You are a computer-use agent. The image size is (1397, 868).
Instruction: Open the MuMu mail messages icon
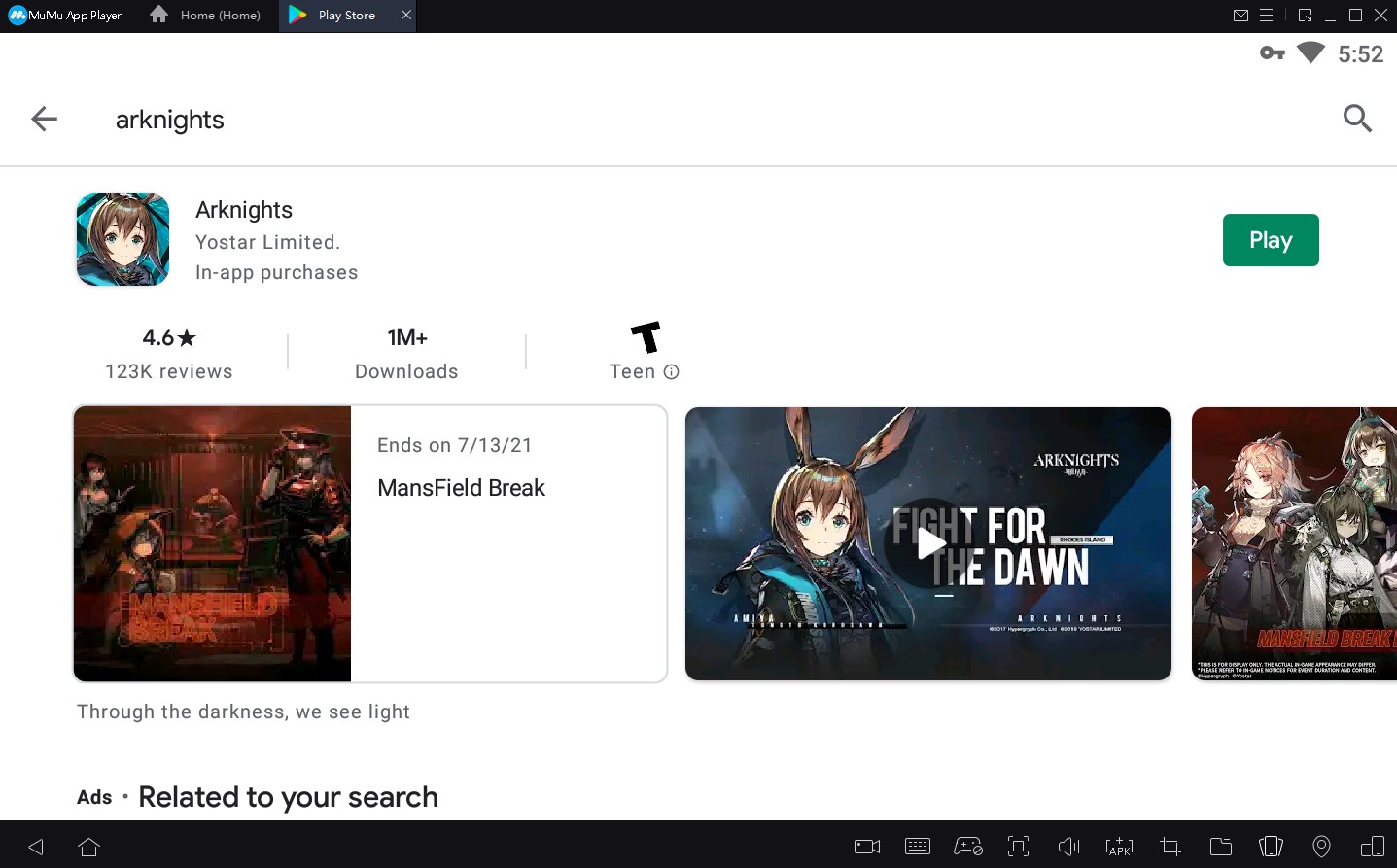1240,16
